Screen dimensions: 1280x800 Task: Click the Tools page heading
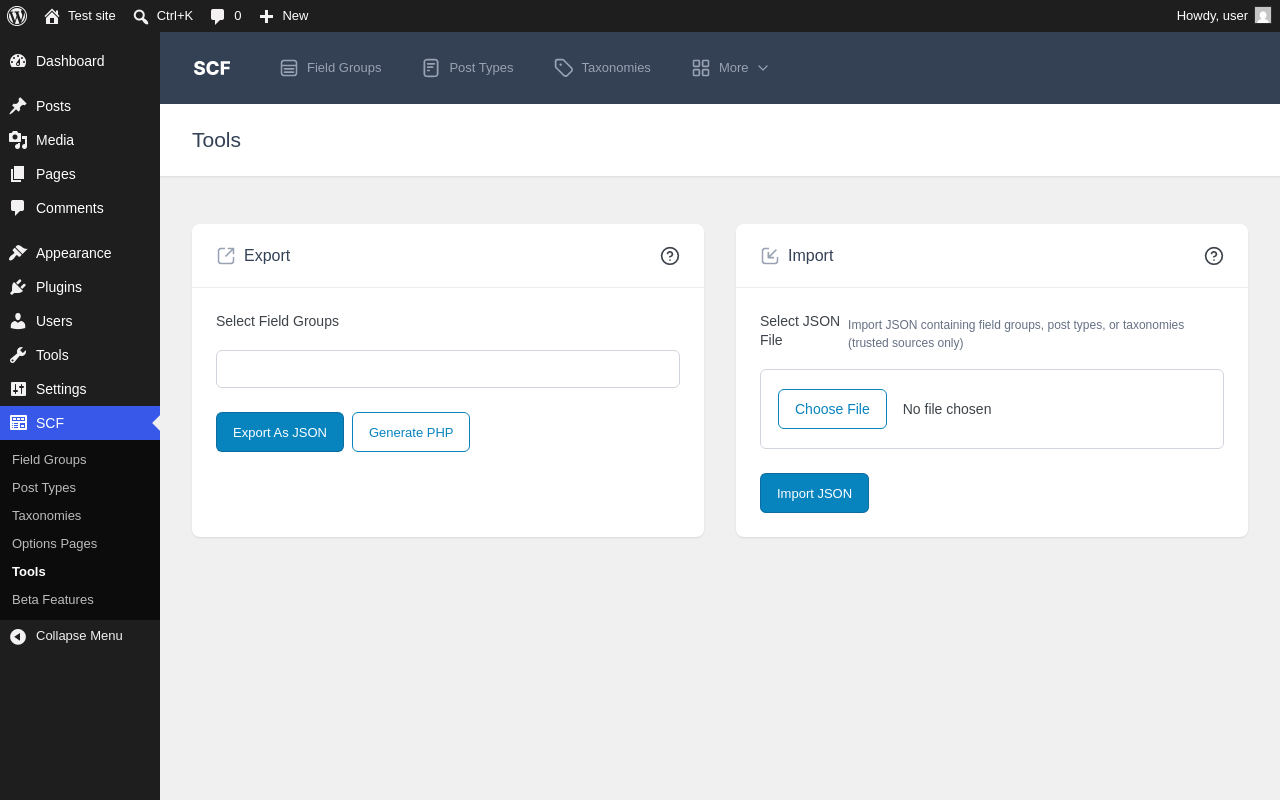tap(216, 140)
